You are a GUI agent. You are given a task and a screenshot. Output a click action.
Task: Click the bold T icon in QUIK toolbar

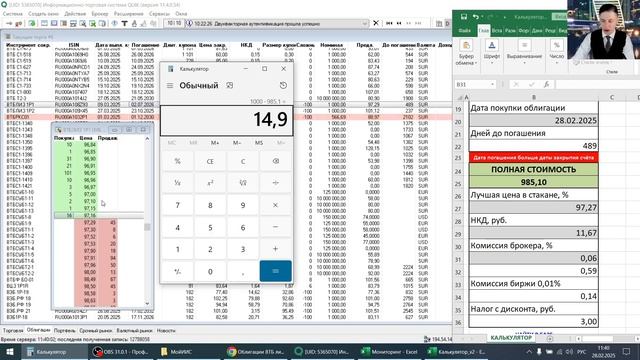[124, 24]
